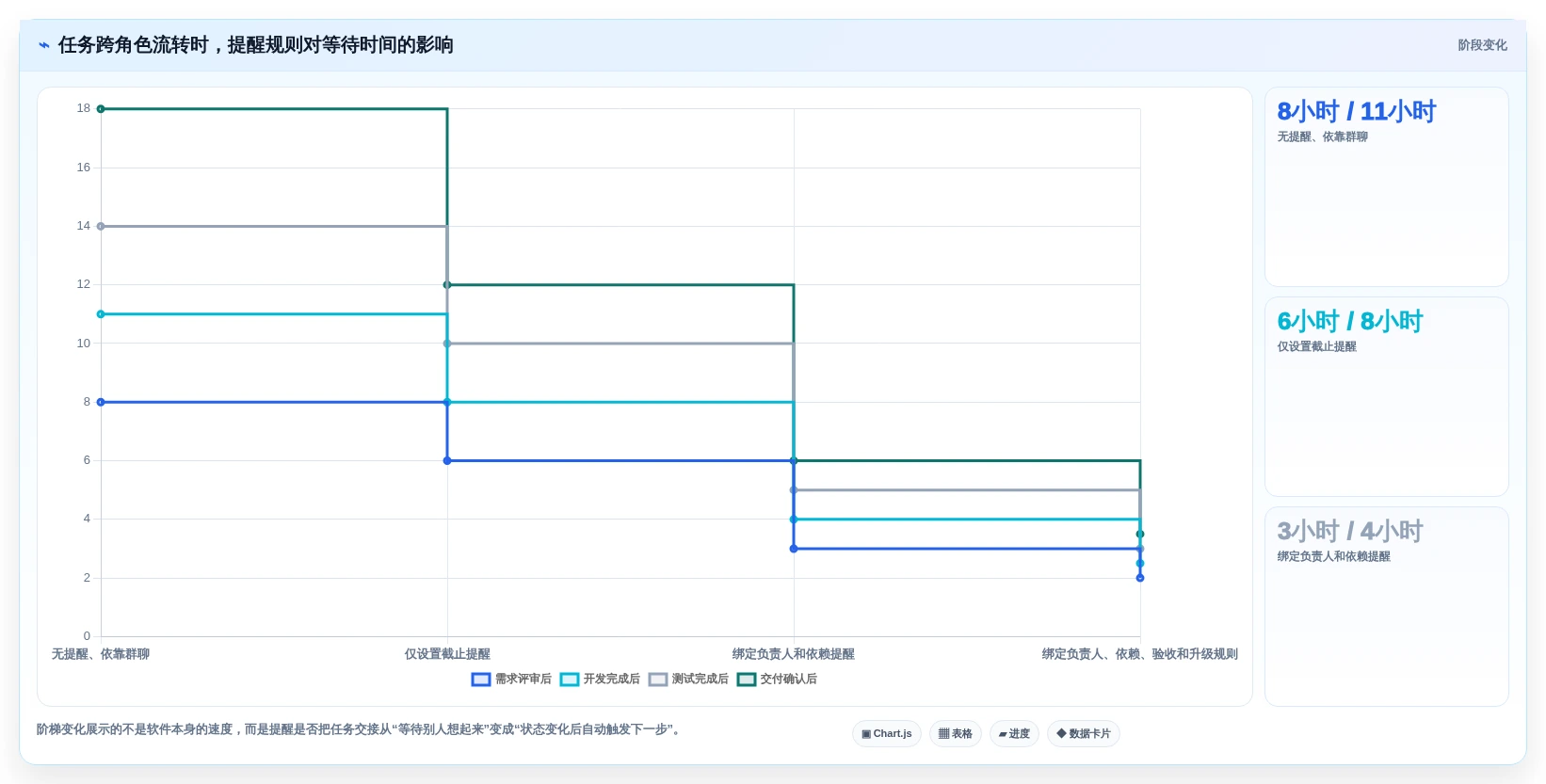
Task: Click the 需求评审后 data point at 8 on y-axis start
Action: 101,402
